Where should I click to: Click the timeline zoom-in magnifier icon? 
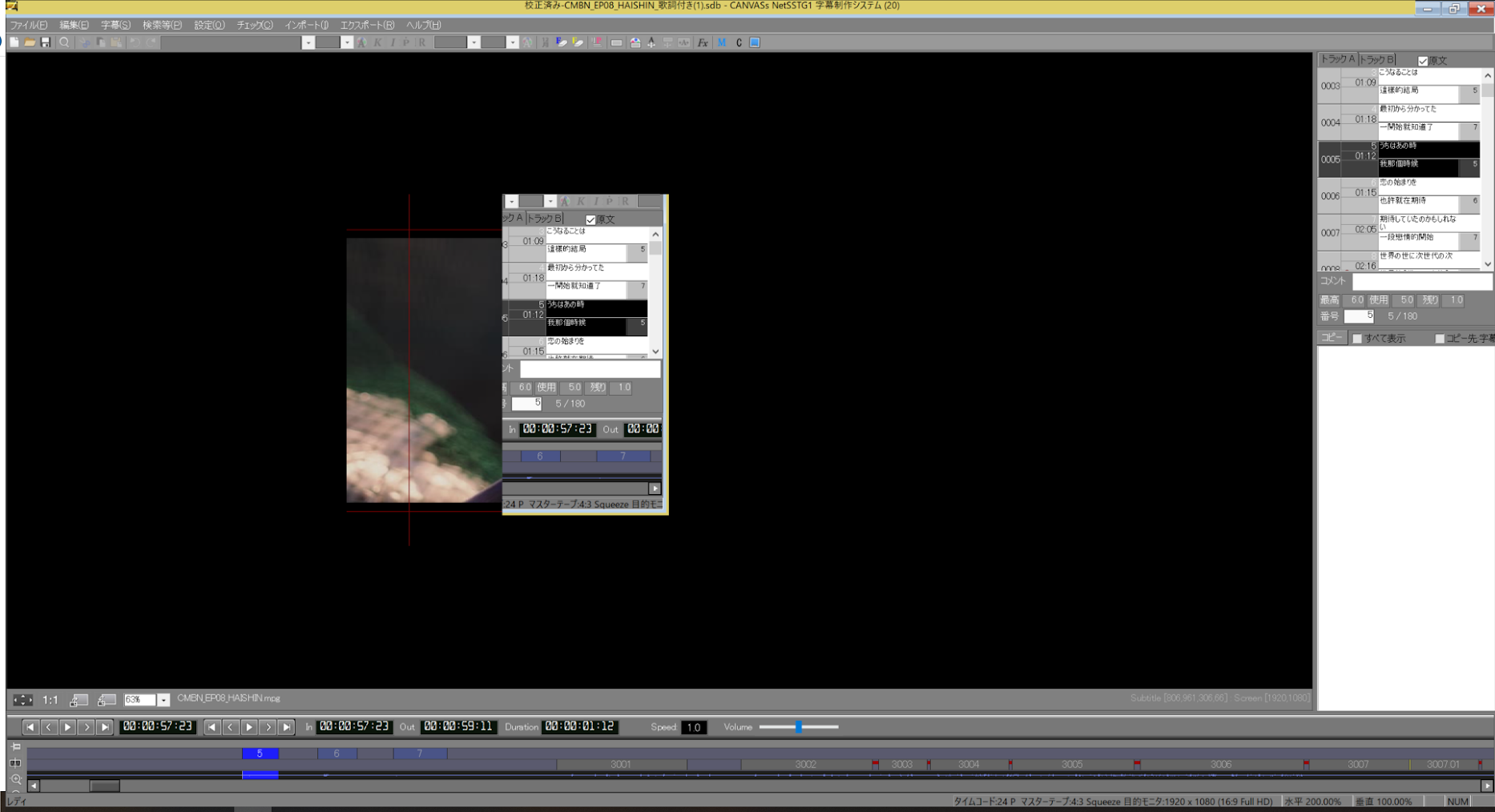[x=15, y=779]
